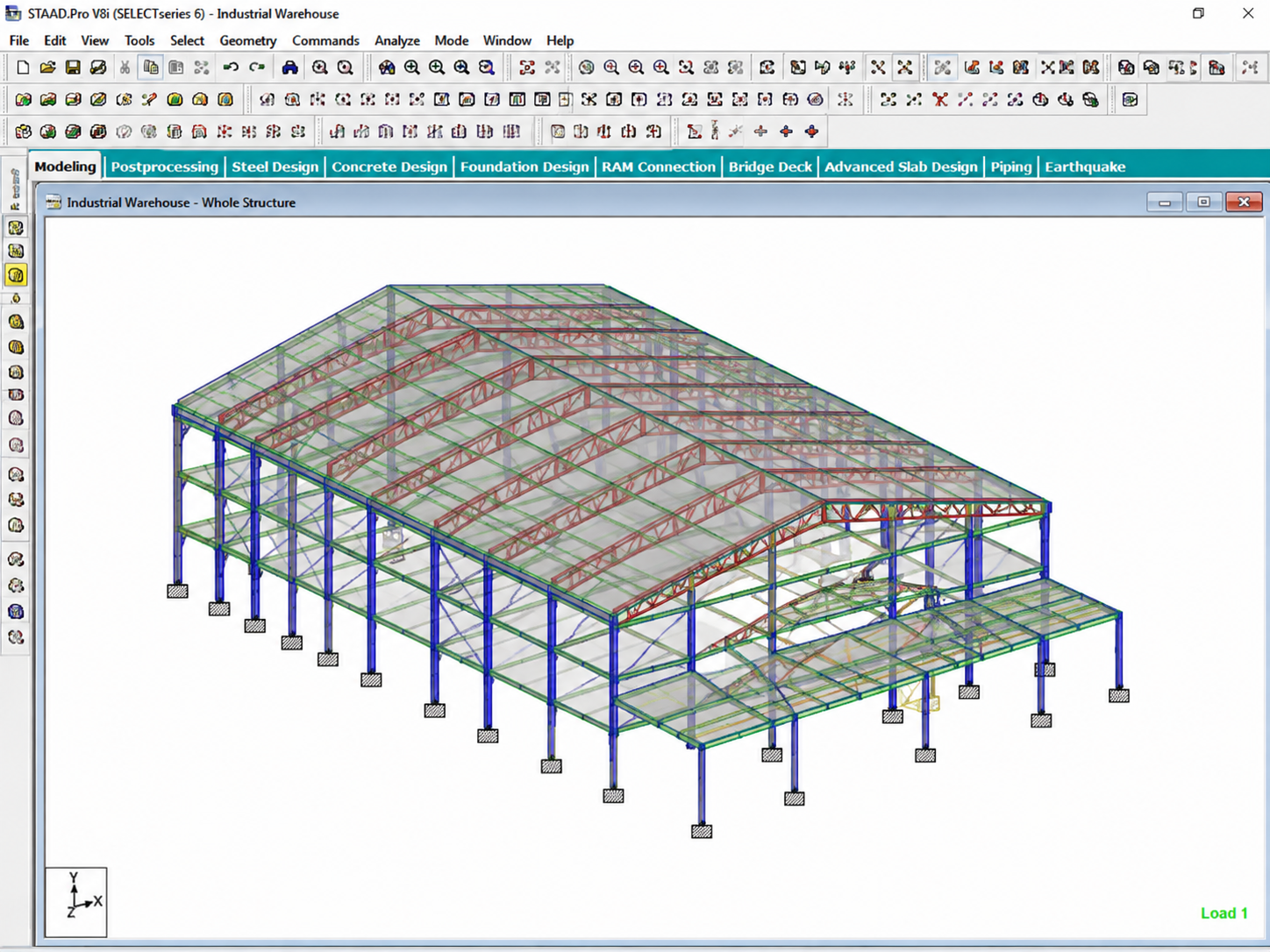Viewport: 1270px width, 952px height.
Task: Click the XYZ axis orientation indicator
Action: point(76,902)
